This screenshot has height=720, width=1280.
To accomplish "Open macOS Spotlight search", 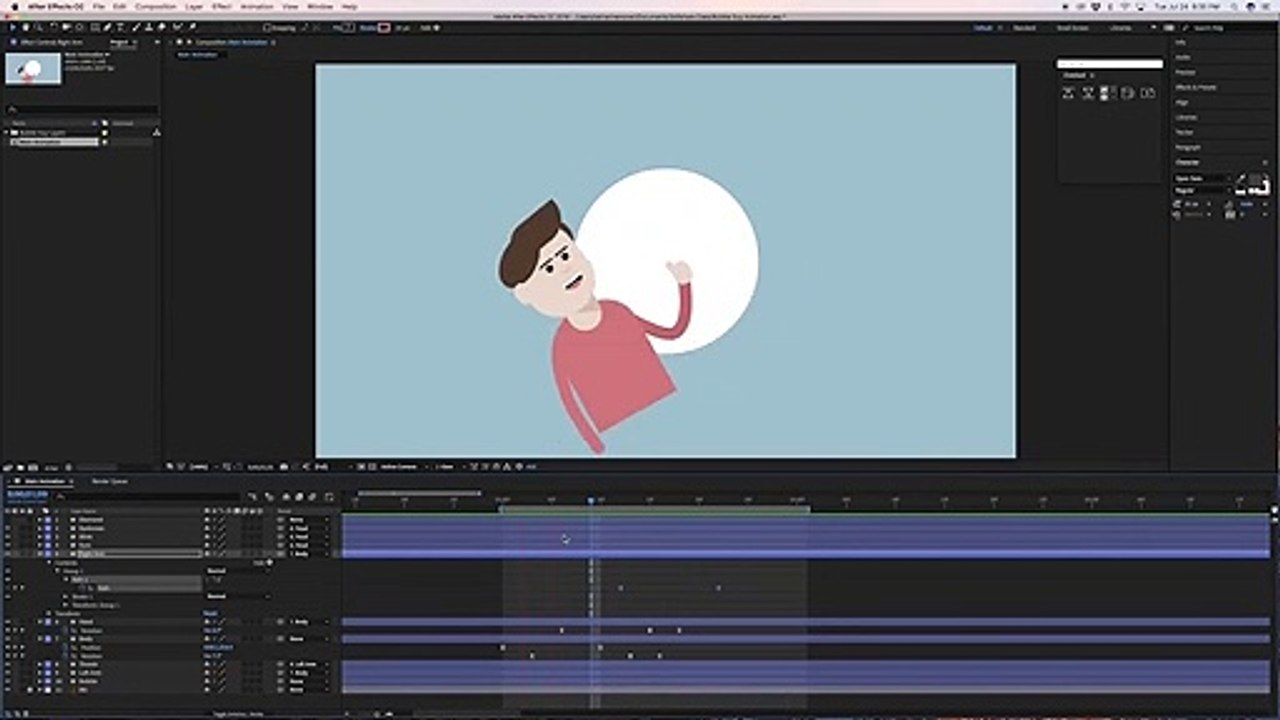I will pyautogui.click(x=1233, y=6).
